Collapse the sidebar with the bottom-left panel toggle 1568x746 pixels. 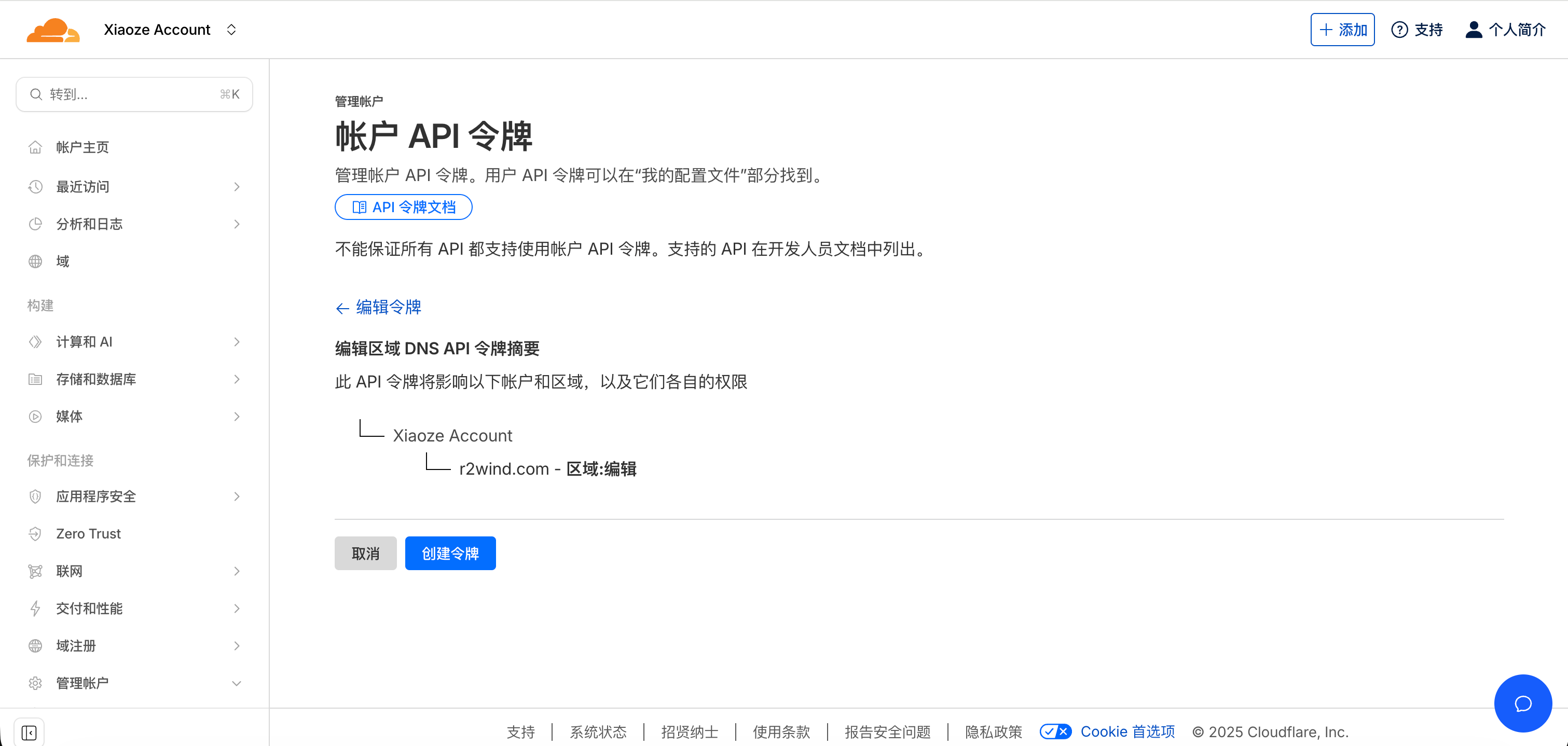(x=30, y=732)
